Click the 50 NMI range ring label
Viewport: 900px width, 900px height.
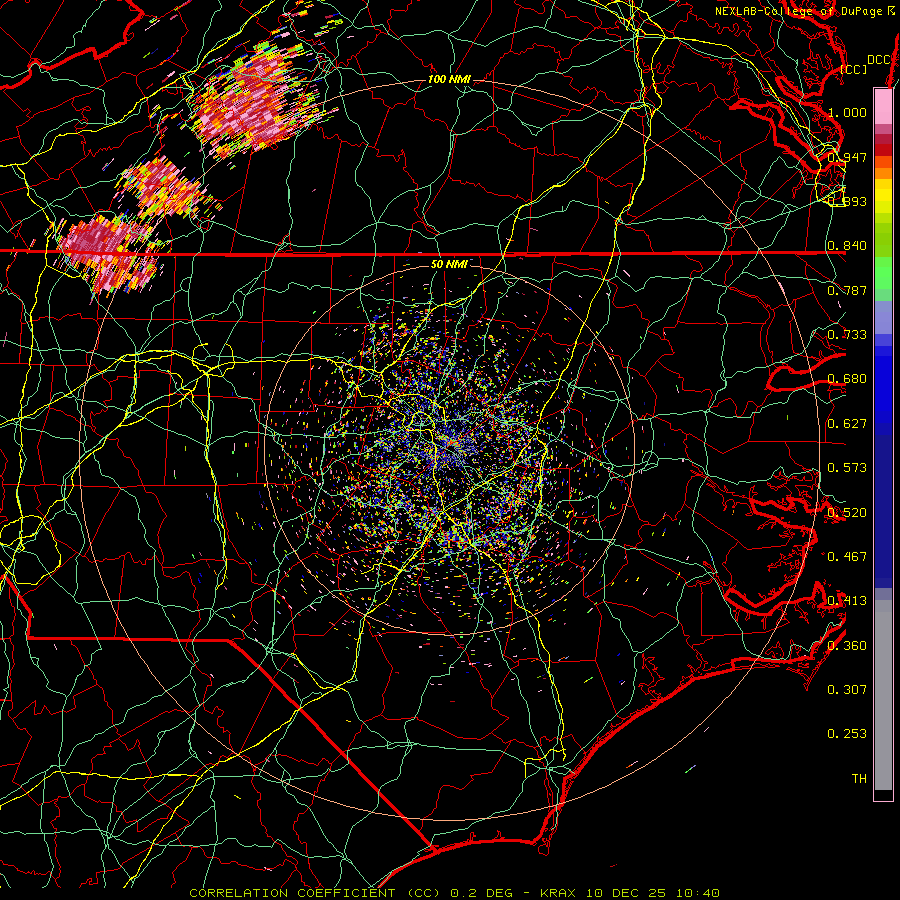pos(449,264)
